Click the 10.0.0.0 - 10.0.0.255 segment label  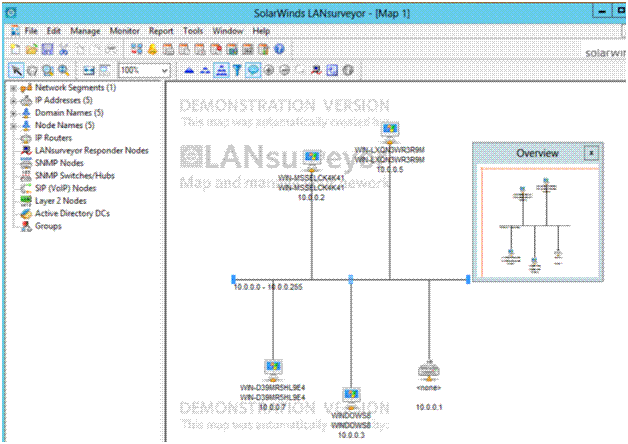point(268,287)
